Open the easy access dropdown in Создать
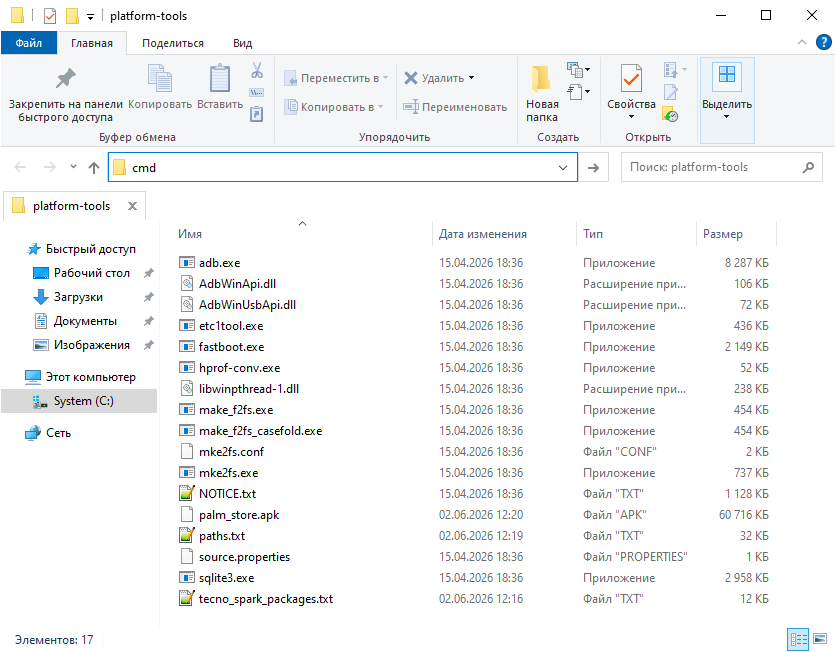 tap(578, 92)
